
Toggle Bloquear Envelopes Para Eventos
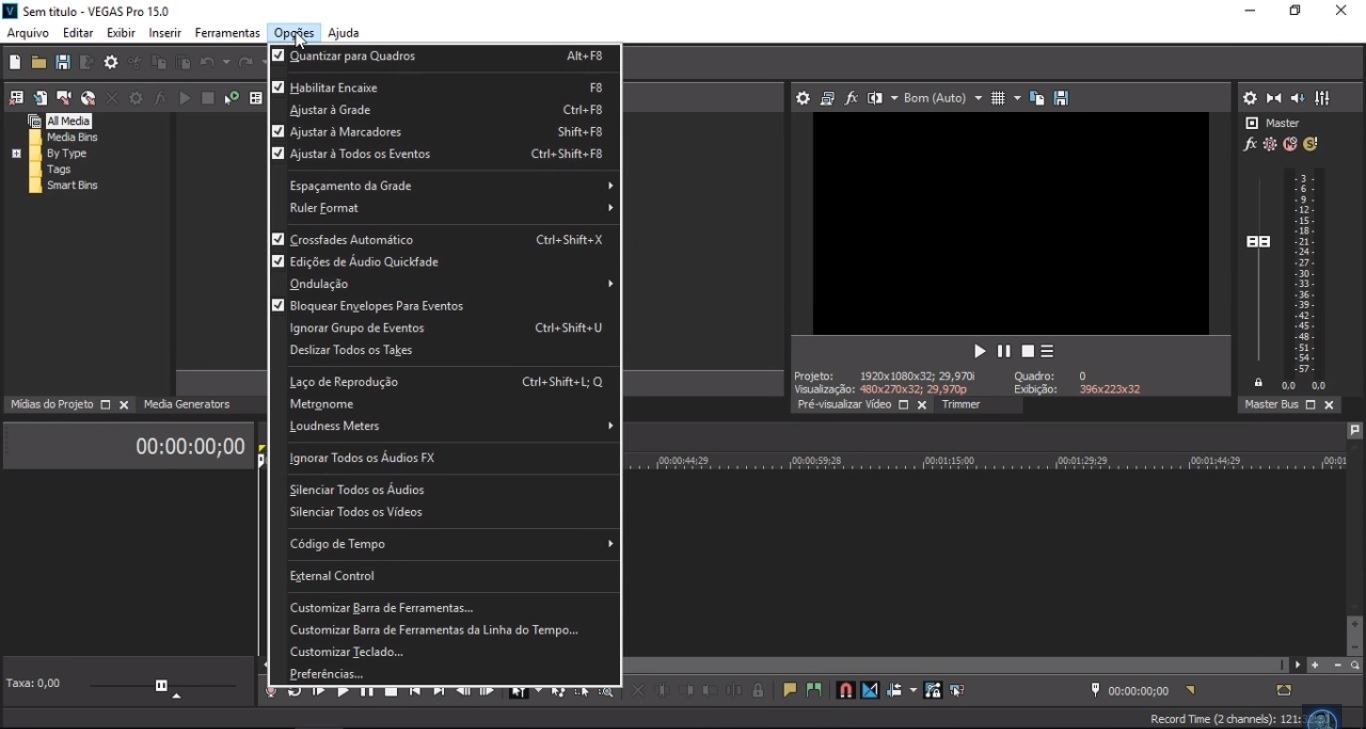[445, 306]
